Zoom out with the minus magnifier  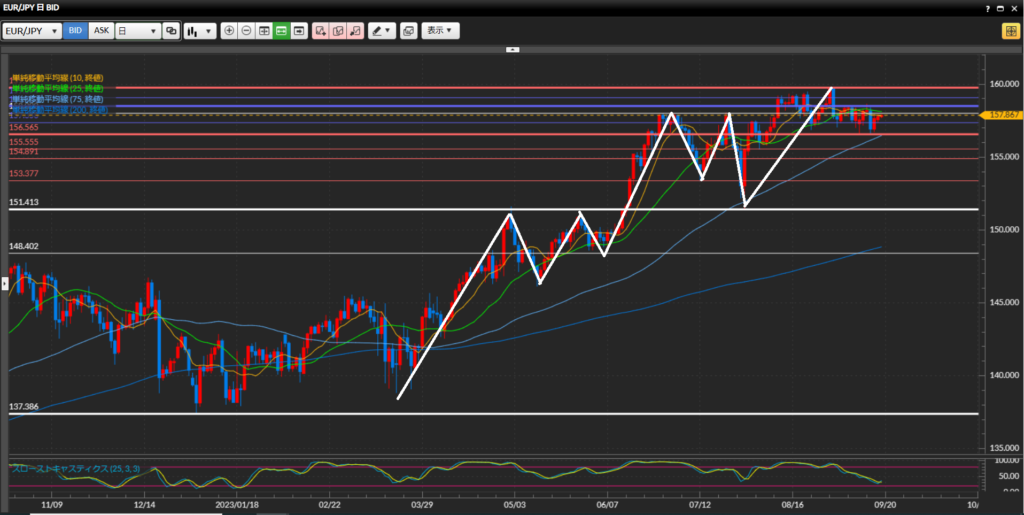click(x=247, y=31)
